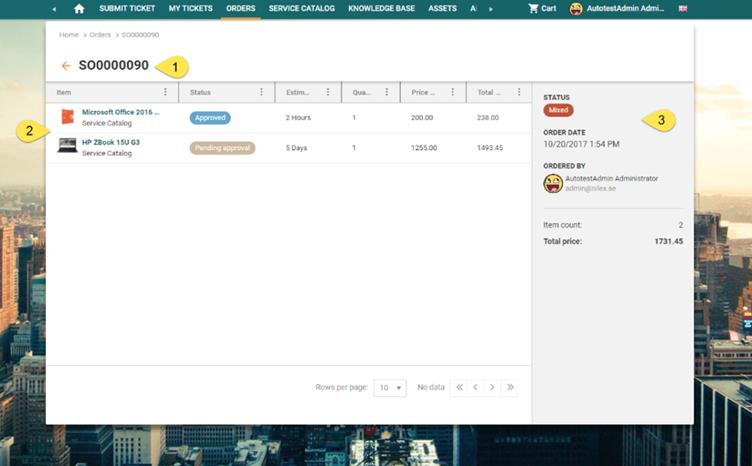
Task: Open the shopping Cart icon
Action: [534, 9]
